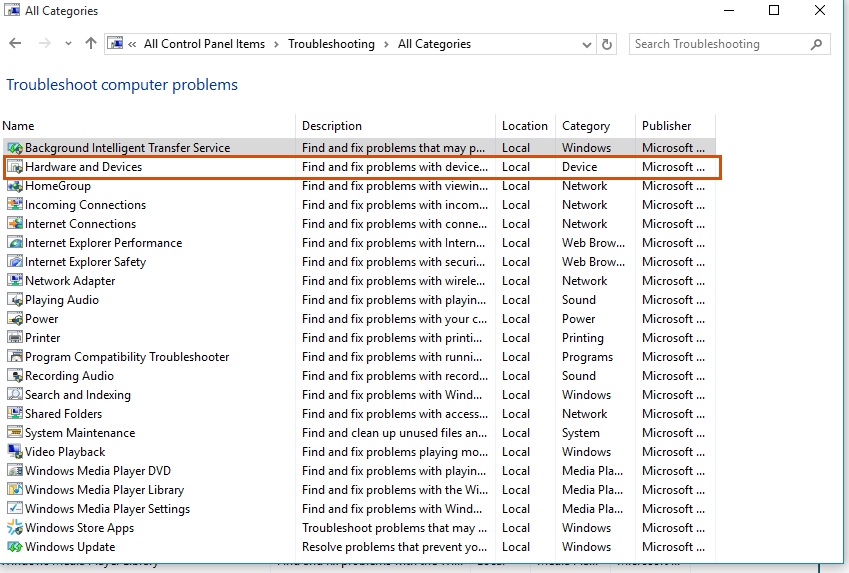Click the Internet Explorer Performance icon

coord(15,243)
